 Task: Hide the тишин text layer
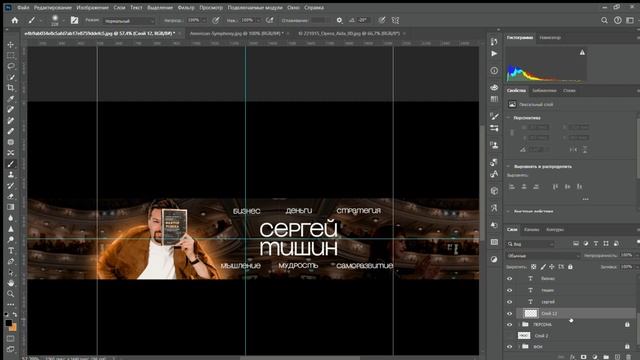(509, 290)
